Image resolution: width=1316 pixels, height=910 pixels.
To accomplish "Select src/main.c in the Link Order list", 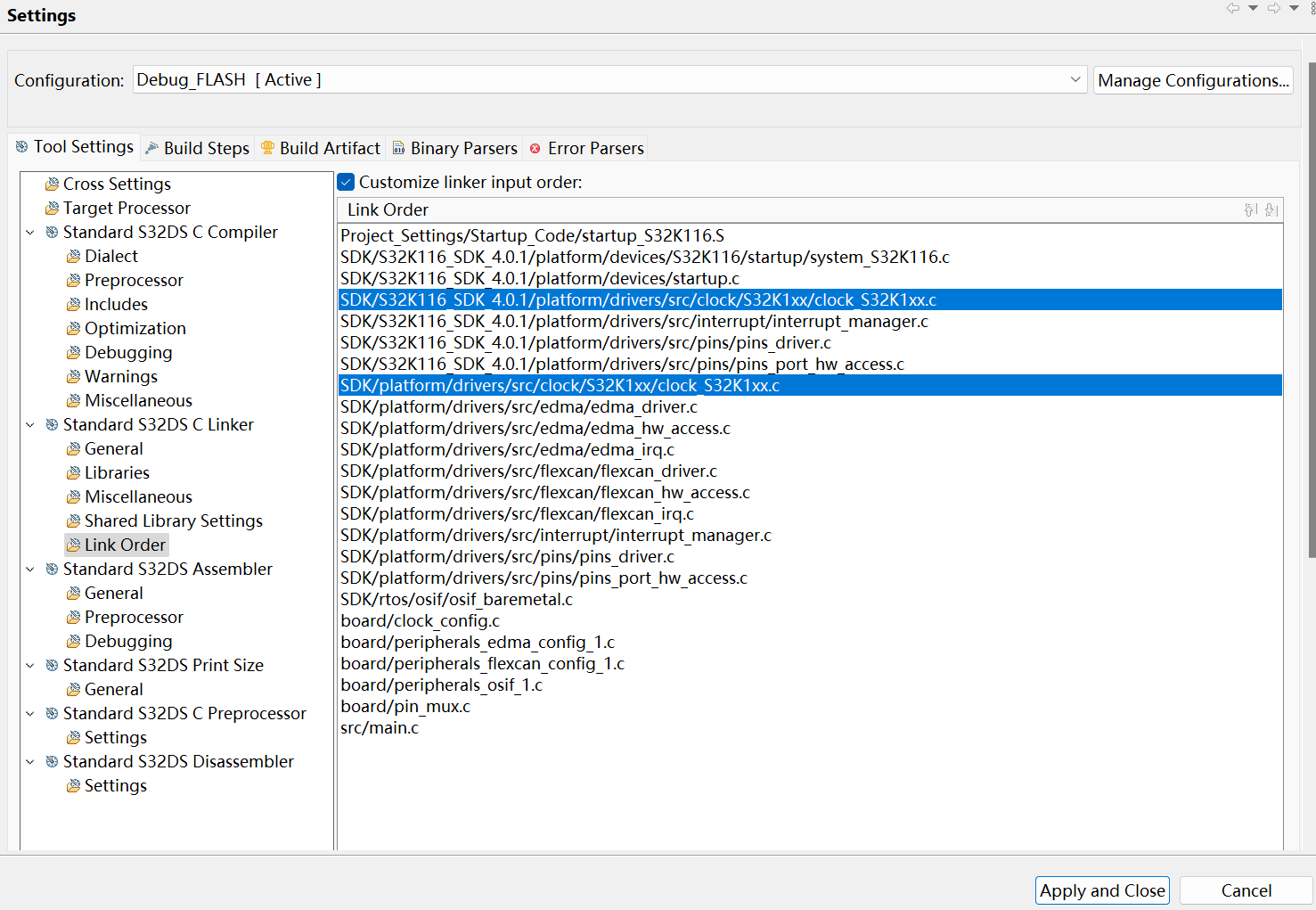I will coord(380,727).
